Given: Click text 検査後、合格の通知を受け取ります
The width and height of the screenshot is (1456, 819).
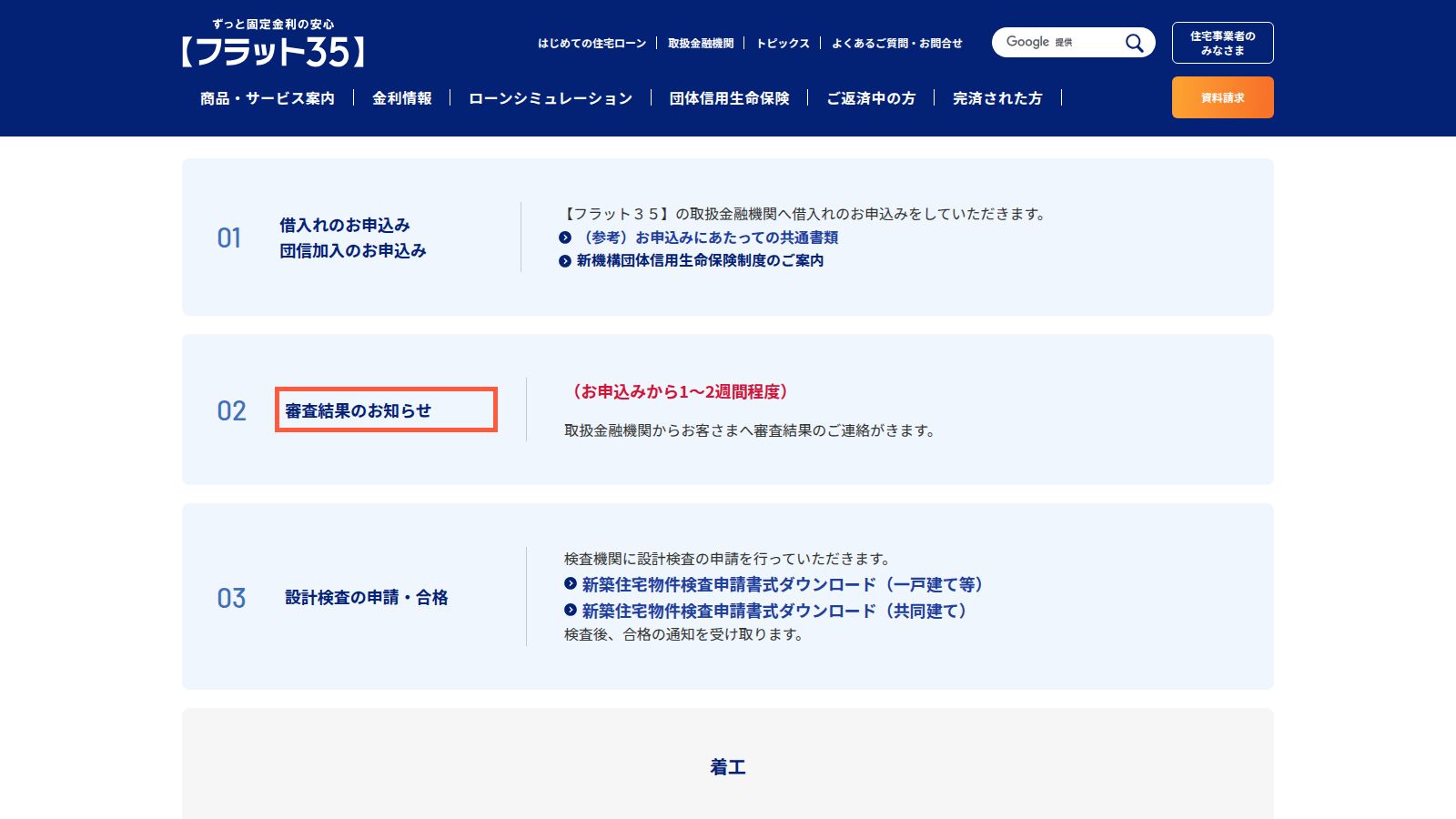Looking at the screenshot, I should pos(685,634).
